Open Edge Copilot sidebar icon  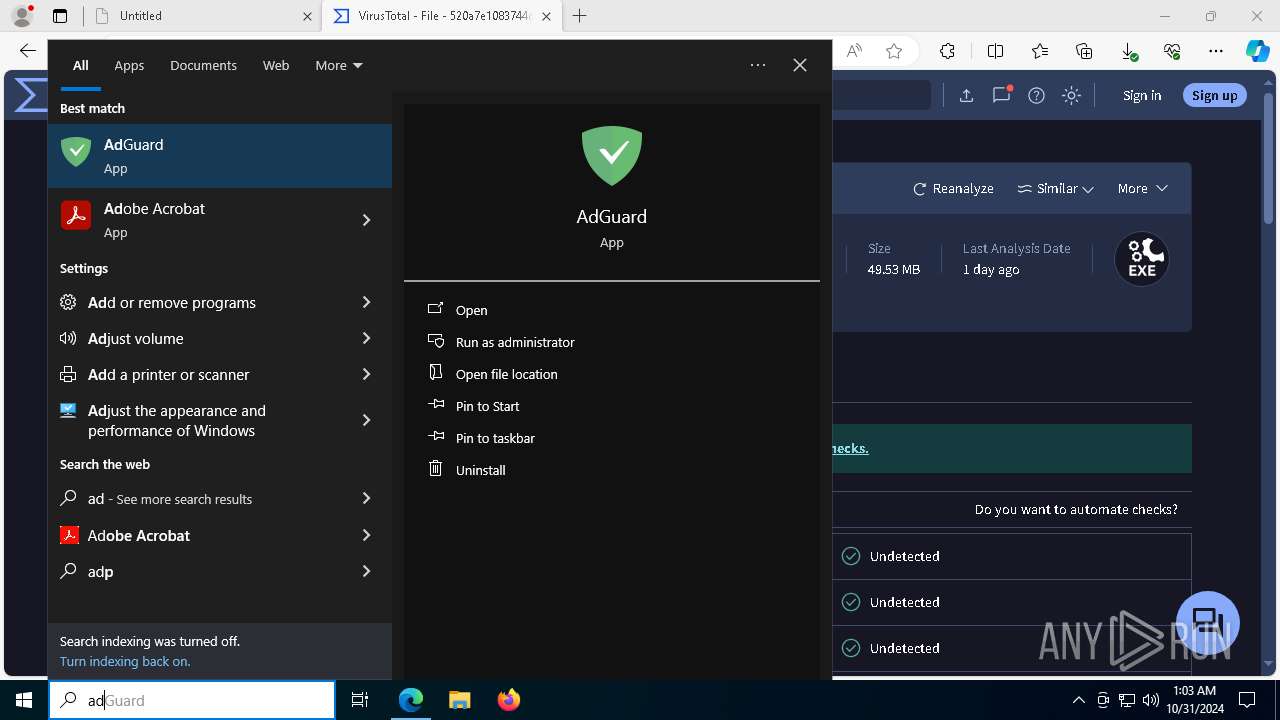(1257, 51)
